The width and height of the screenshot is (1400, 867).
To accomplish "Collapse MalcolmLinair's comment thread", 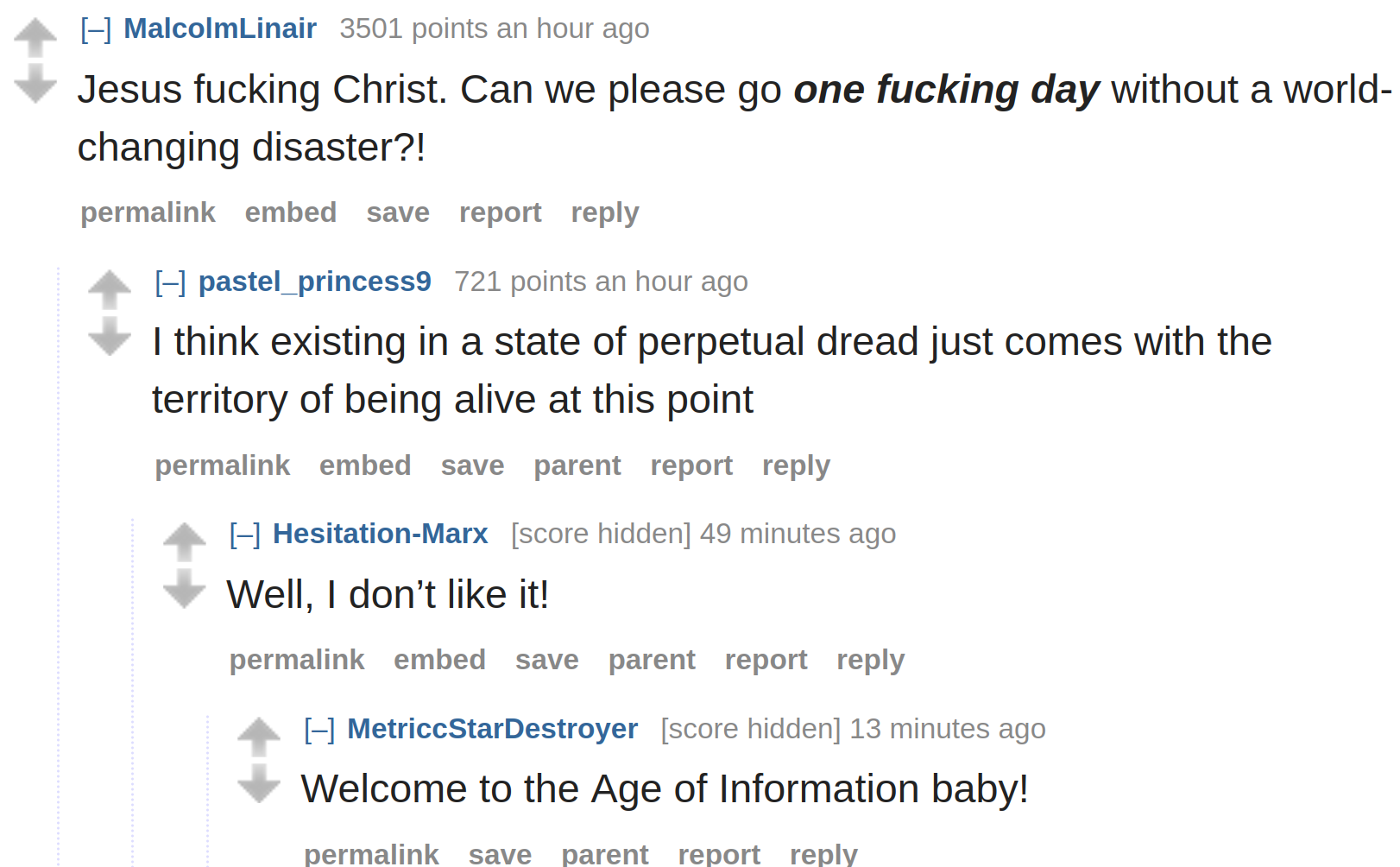I will [x=96, y=29].
